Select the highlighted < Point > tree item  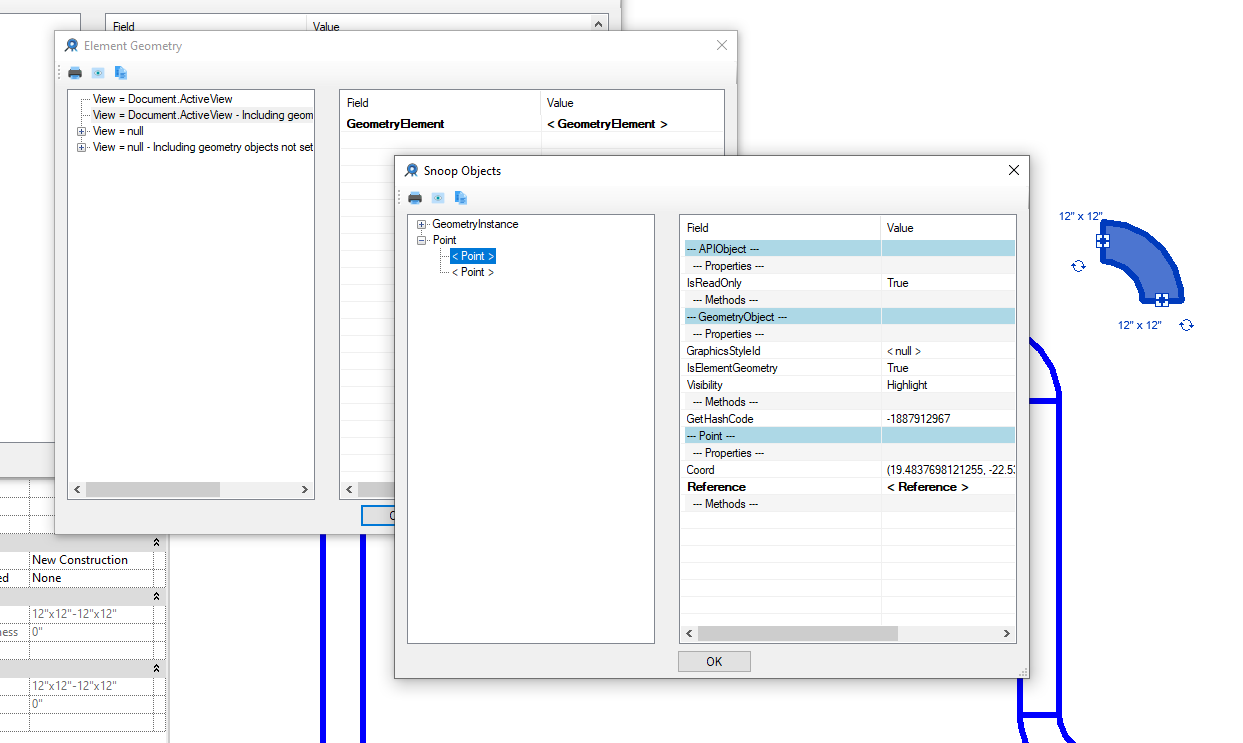(x=470, y=255)
